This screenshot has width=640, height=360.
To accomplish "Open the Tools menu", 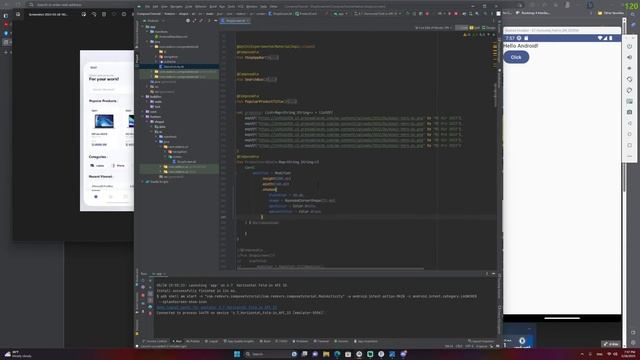I will pyautogui.click(x=231, y=7).
